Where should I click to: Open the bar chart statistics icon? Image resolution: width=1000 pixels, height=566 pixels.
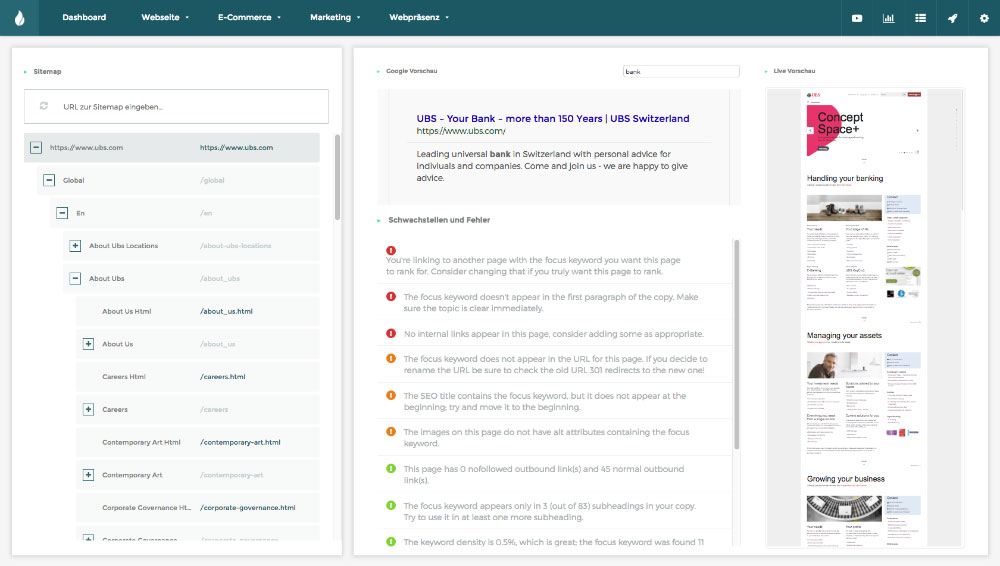[x=888, y=18]
